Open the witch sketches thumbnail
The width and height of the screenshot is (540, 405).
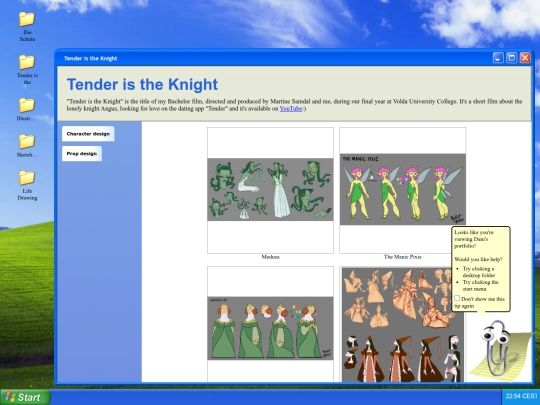403,324
